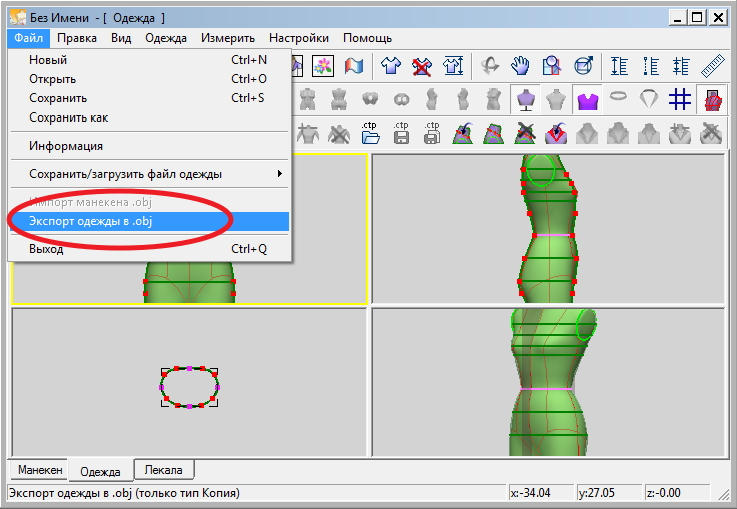Click the shirt with measurement arrows icon
Image resolution: width=737 pixels, height=509 pixels.
pyautogui.click(x=453, y=66)
